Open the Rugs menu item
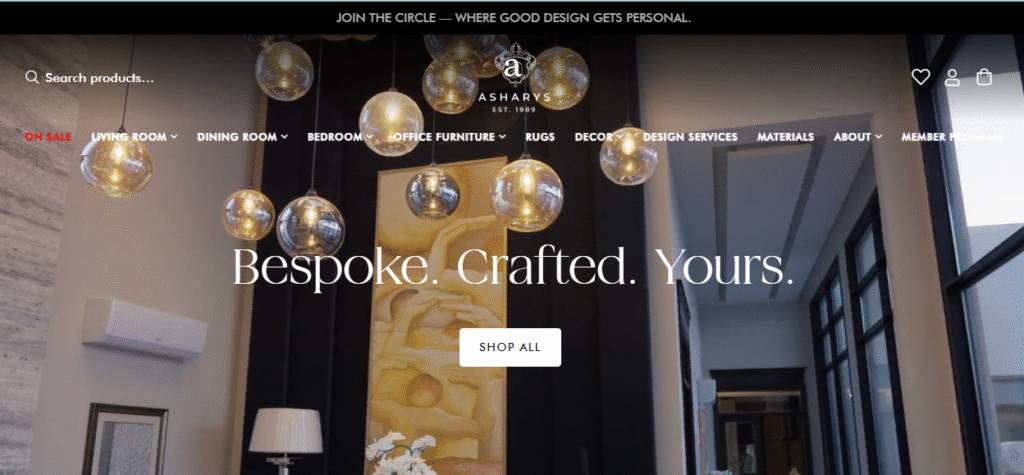This screenshot has width=1024, height=475. coord(540,137)
